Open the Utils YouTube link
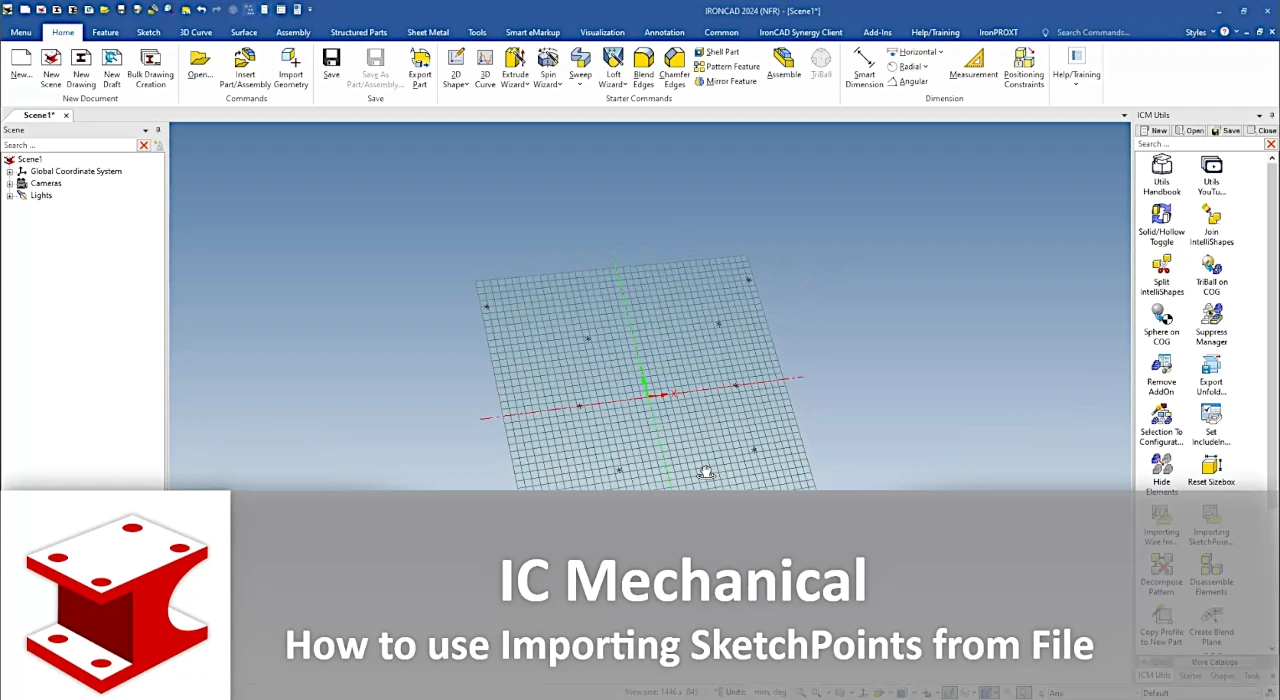Image resolution: width=1280 pixels, height=700 pixels. 1211,176
